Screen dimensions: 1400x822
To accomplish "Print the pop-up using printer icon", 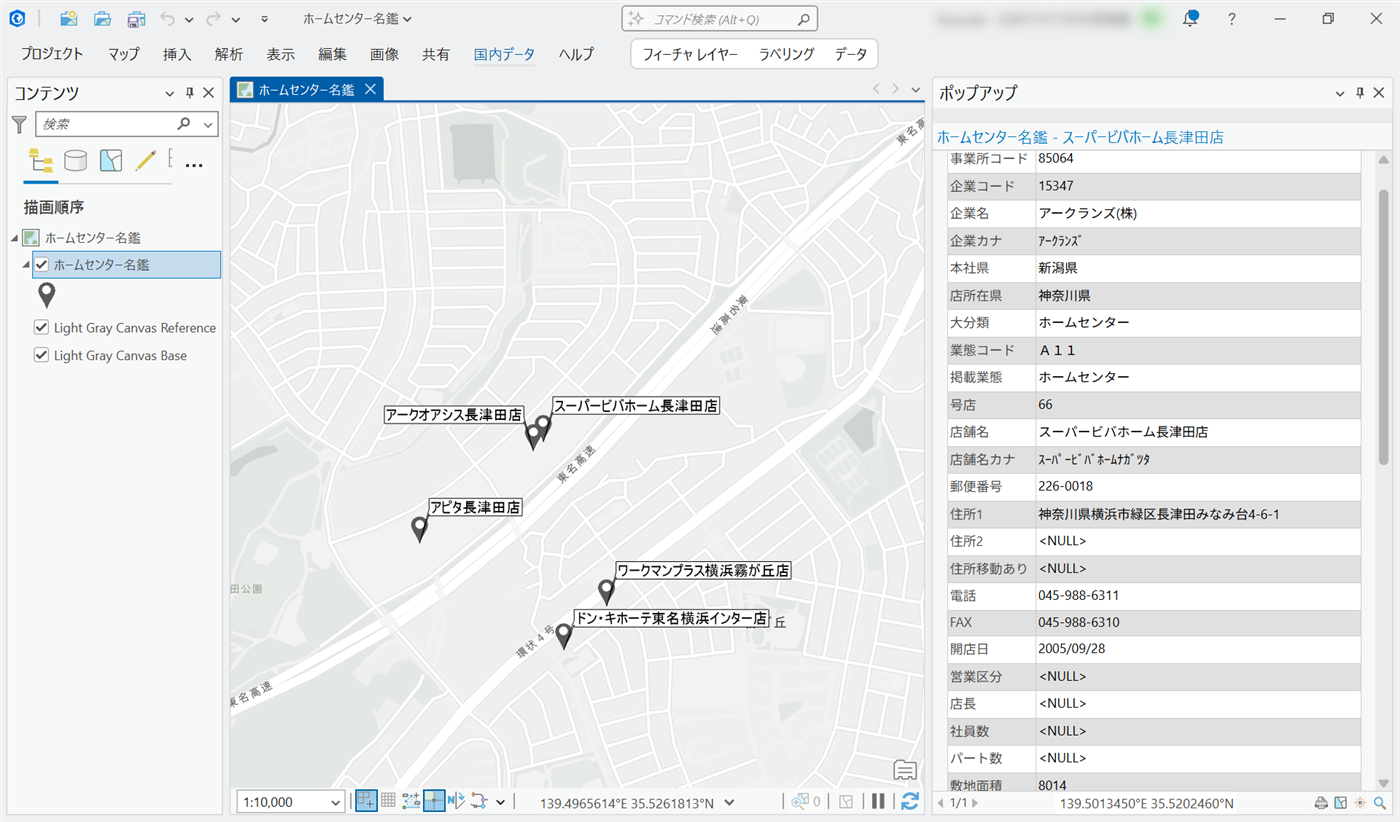I will click(x=1321, y=803).
